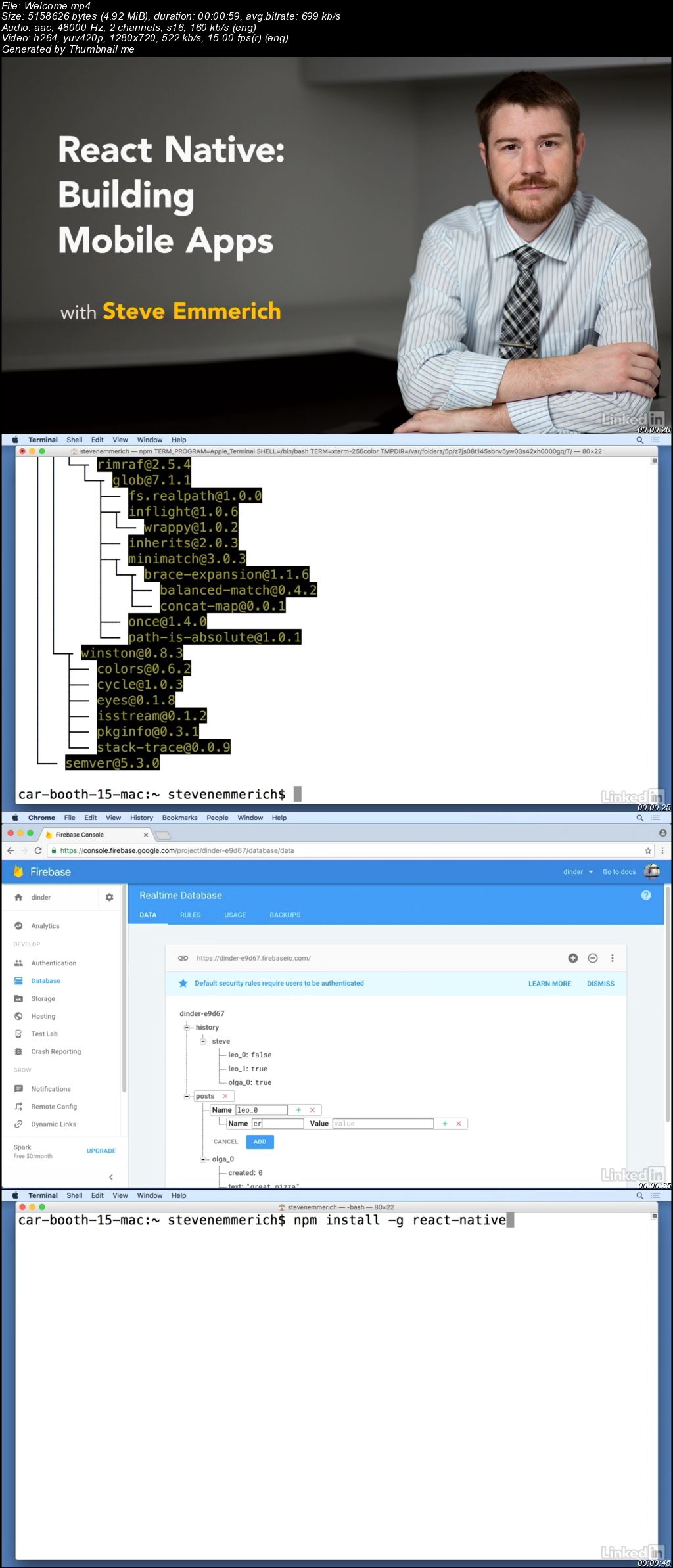The width and height of the screenshot is (673, 1568).
Task: Collapse the Firebase sidebar with the chevron
Action: click(x=110, y=1177)
